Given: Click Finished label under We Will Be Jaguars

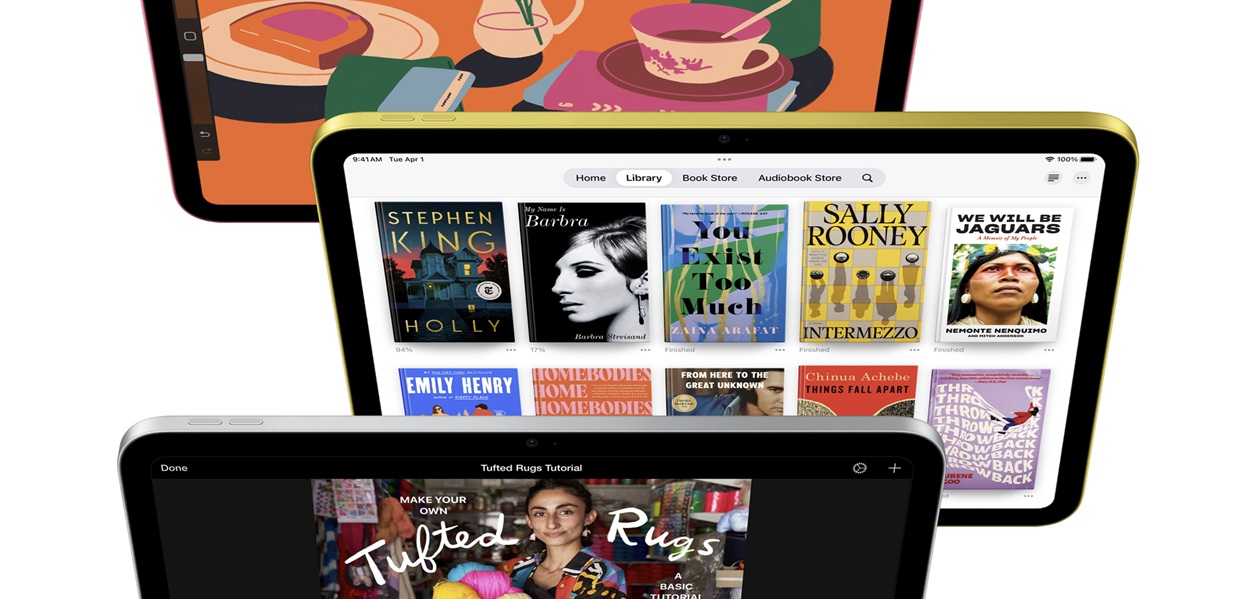Looking at the screenshot, I should click(x=948, y=350).
